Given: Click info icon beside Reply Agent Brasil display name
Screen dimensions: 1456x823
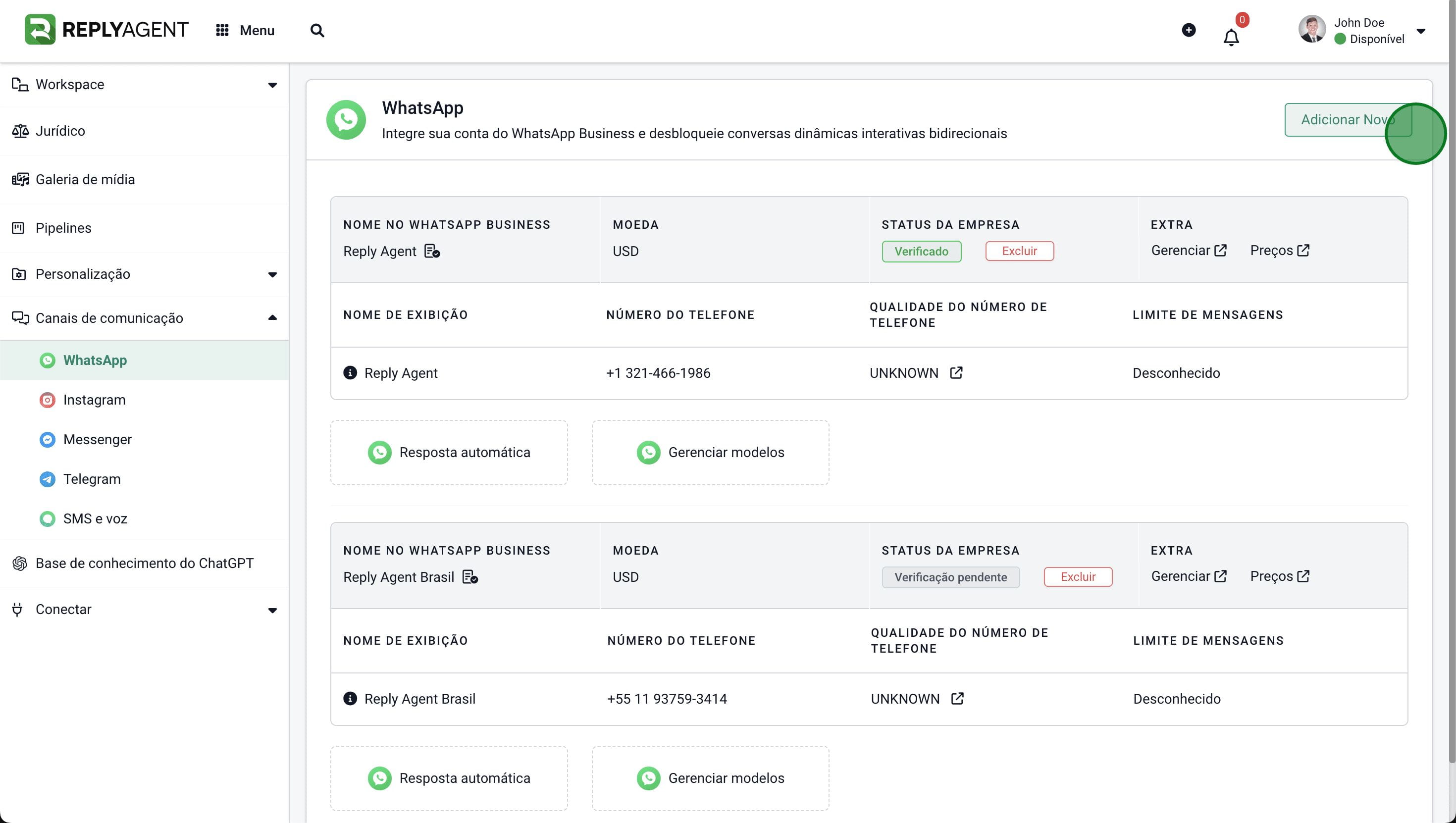Looking at the screenshot, I should (350, 699).
